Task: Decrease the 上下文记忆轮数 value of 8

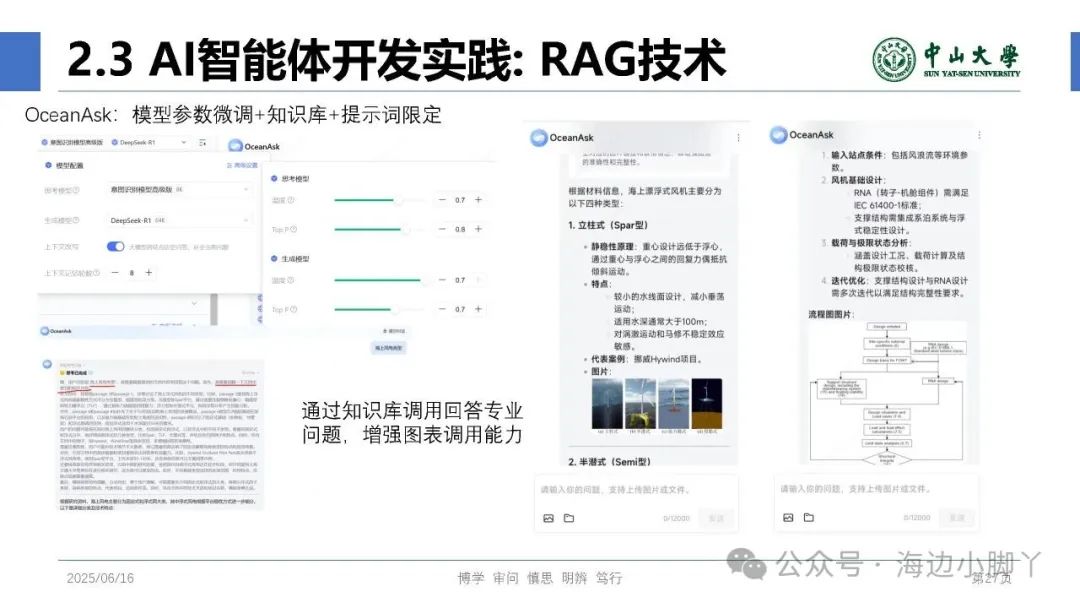Action: (x=115, y=273)
